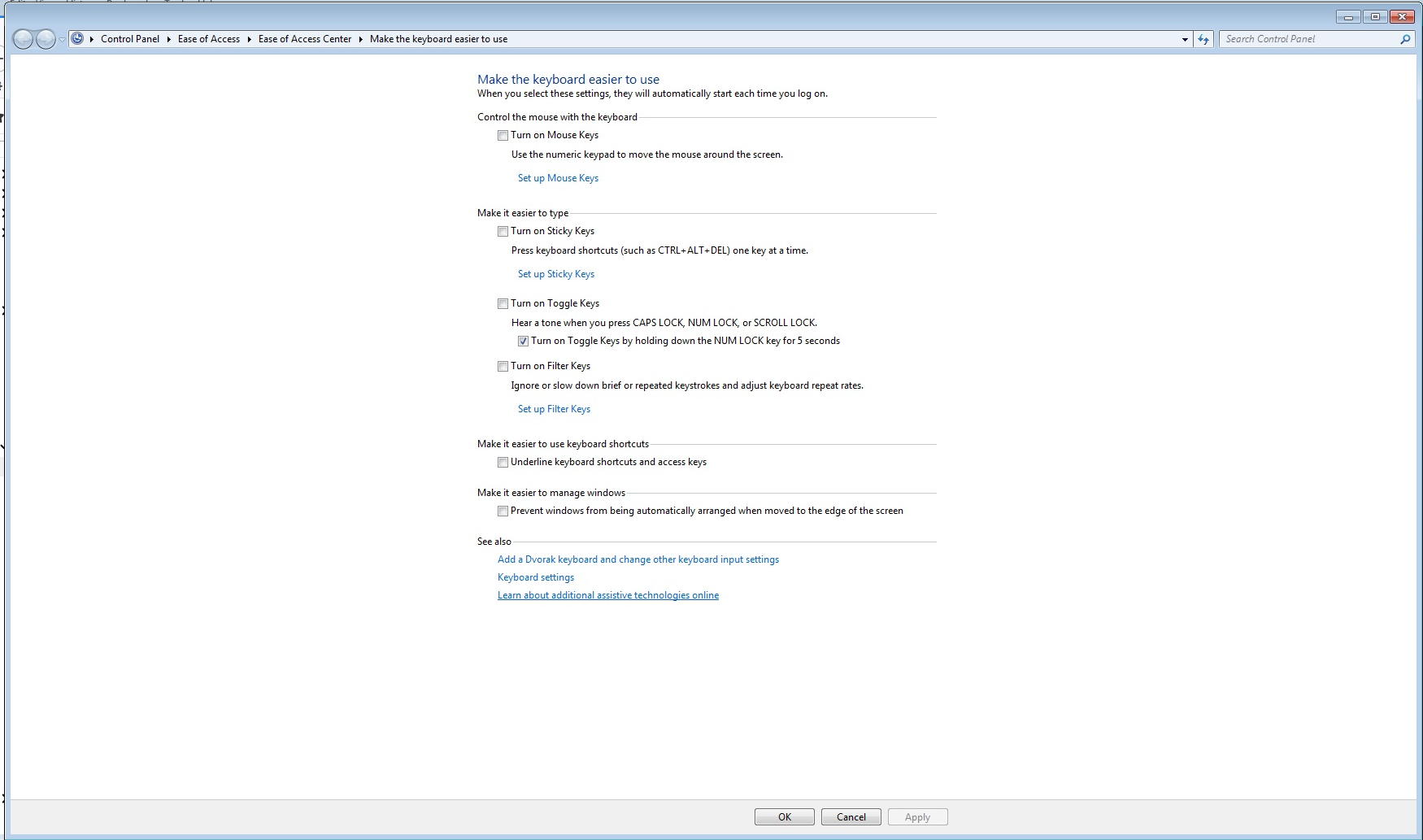Click the 'Make the keyboard easier to use' heading
This screenshot has height=840, width=1423.
[x=568, y=79]
